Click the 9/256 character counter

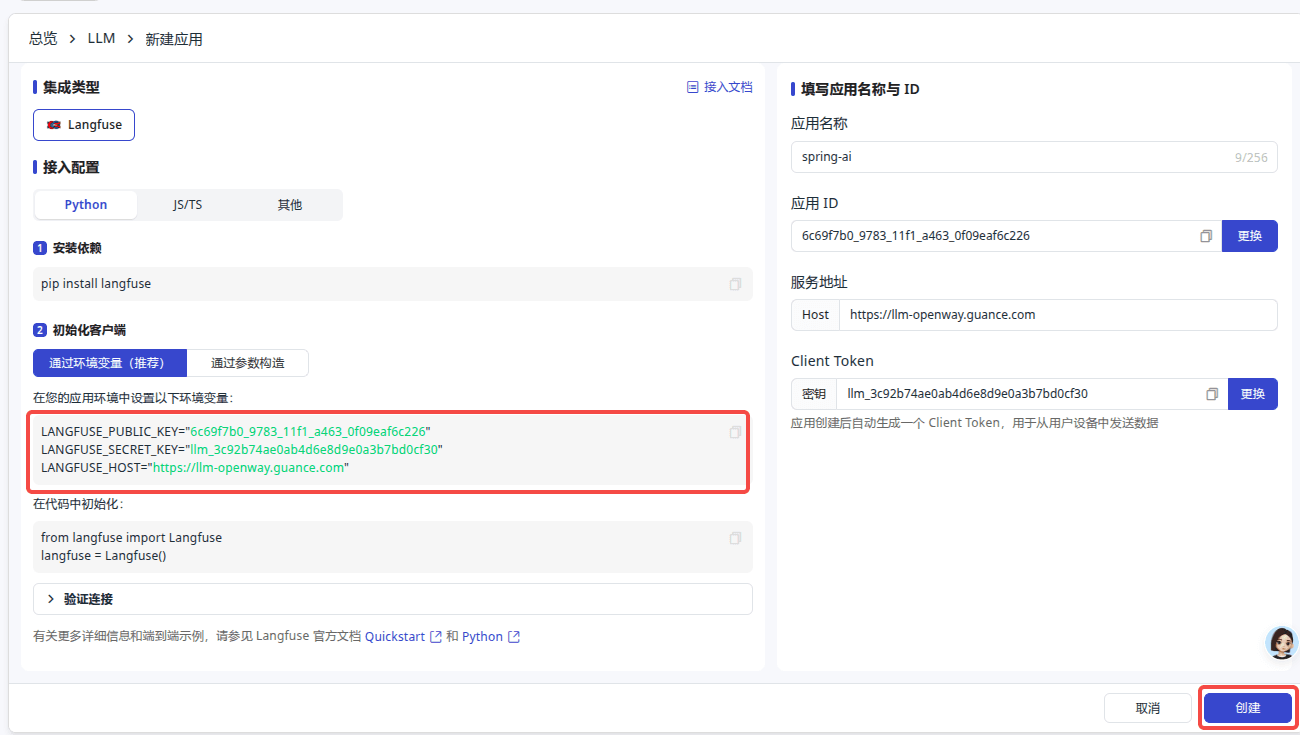coord(1251,158)
